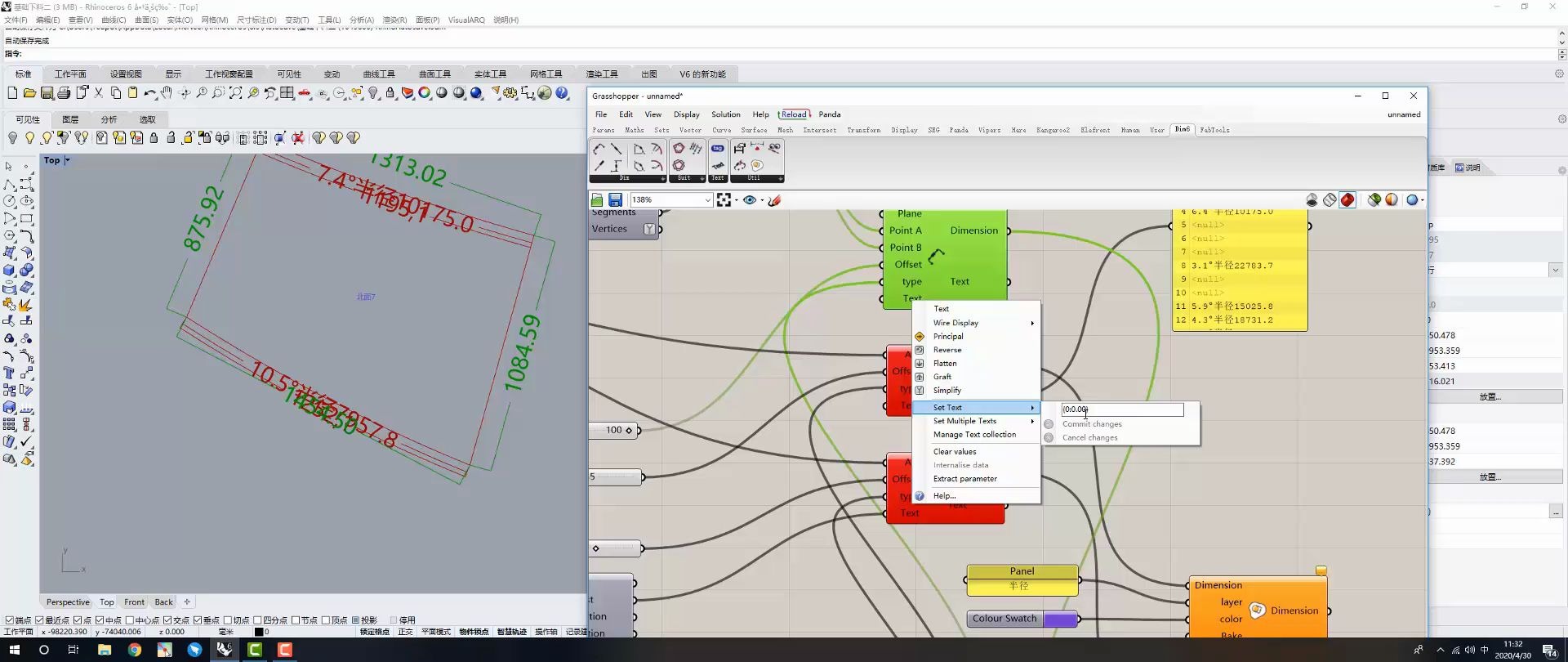The image size is (1568, 662).
Task: Open the eye preview settings dropdown arrow
Action: 762,199
